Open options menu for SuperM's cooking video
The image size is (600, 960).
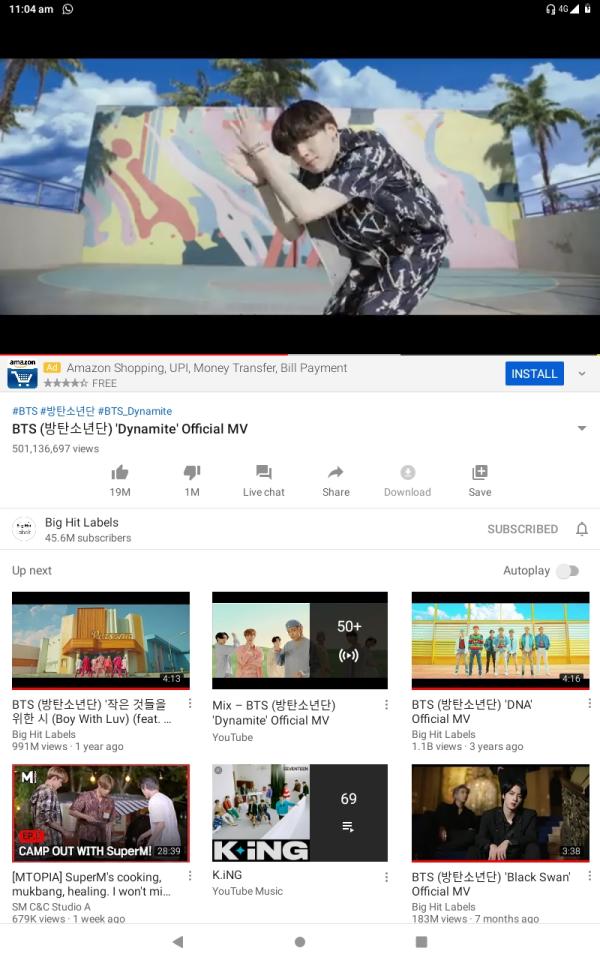(x=190, y=876)
